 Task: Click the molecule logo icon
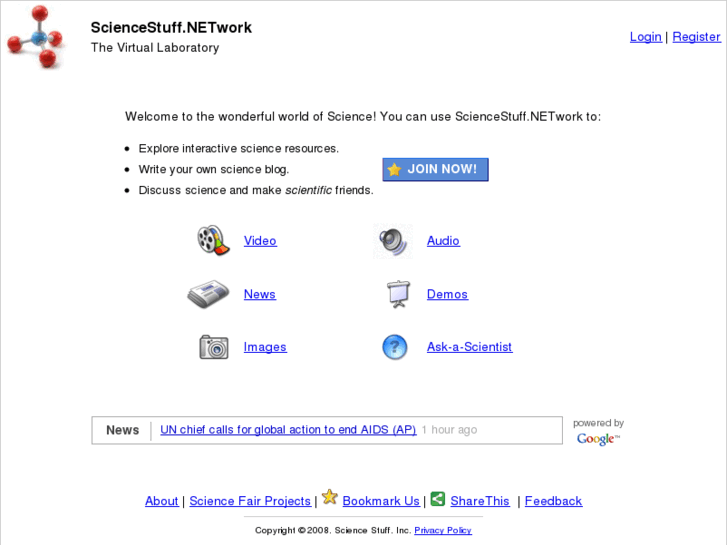click(35, 38)
